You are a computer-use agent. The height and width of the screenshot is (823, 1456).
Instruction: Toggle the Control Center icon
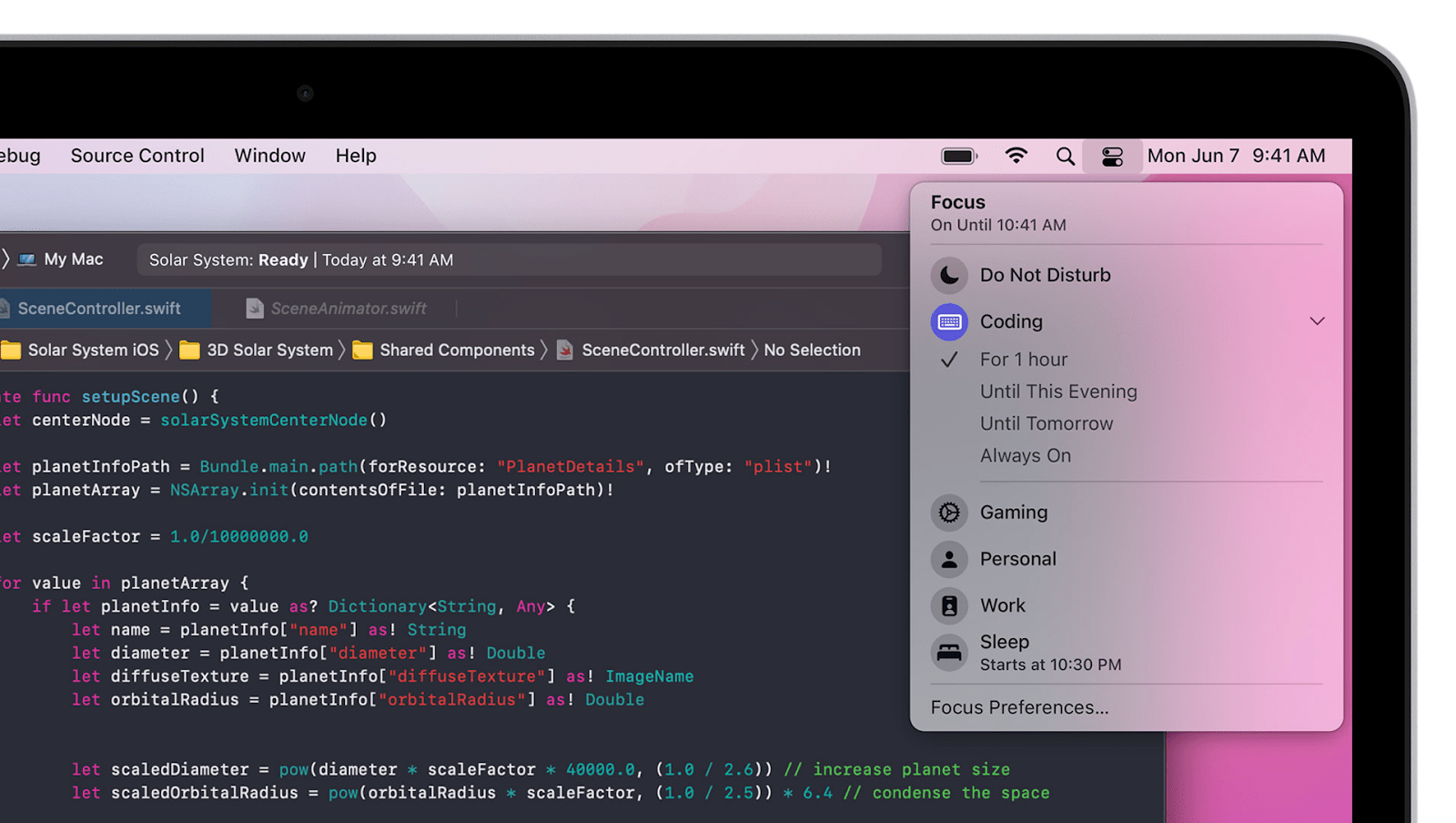1112,157
